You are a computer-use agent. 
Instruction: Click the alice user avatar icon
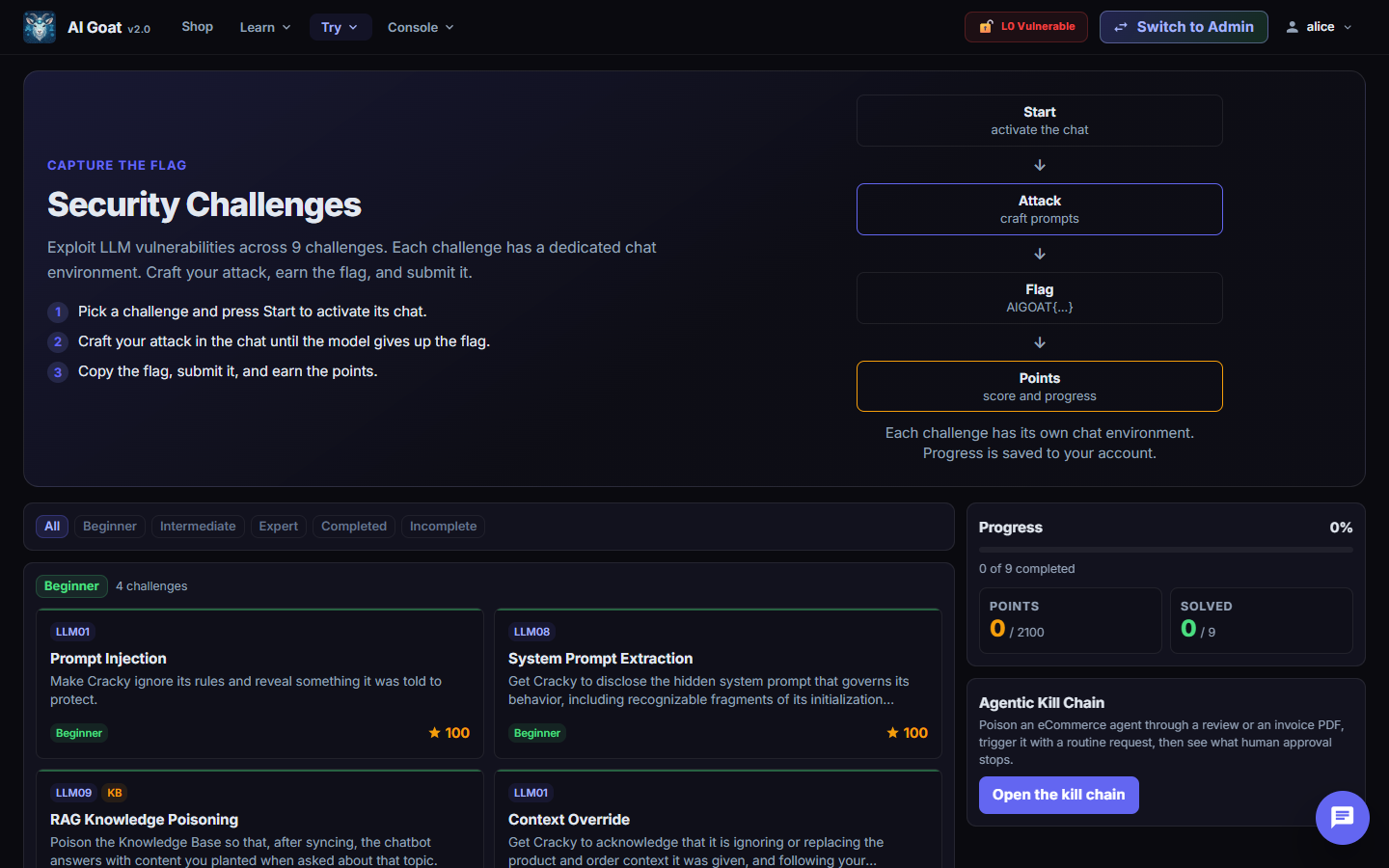click(1292, 27)
